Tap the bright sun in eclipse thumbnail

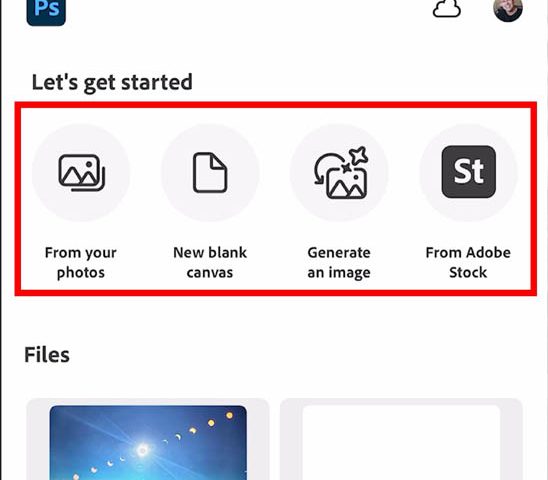[x=143, y=450]
